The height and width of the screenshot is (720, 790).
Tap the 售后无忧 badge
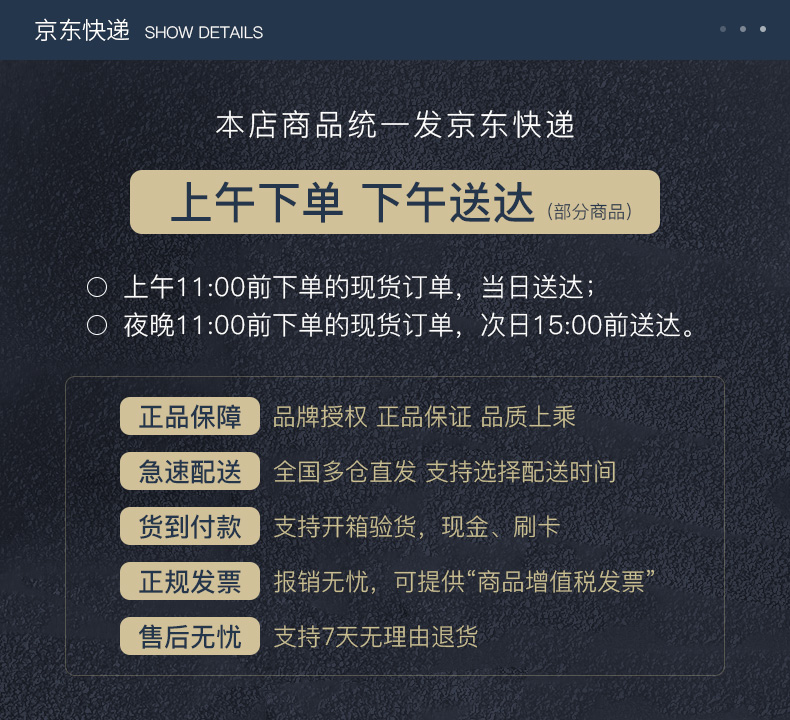pyautogui.click(x=190, y=636)
